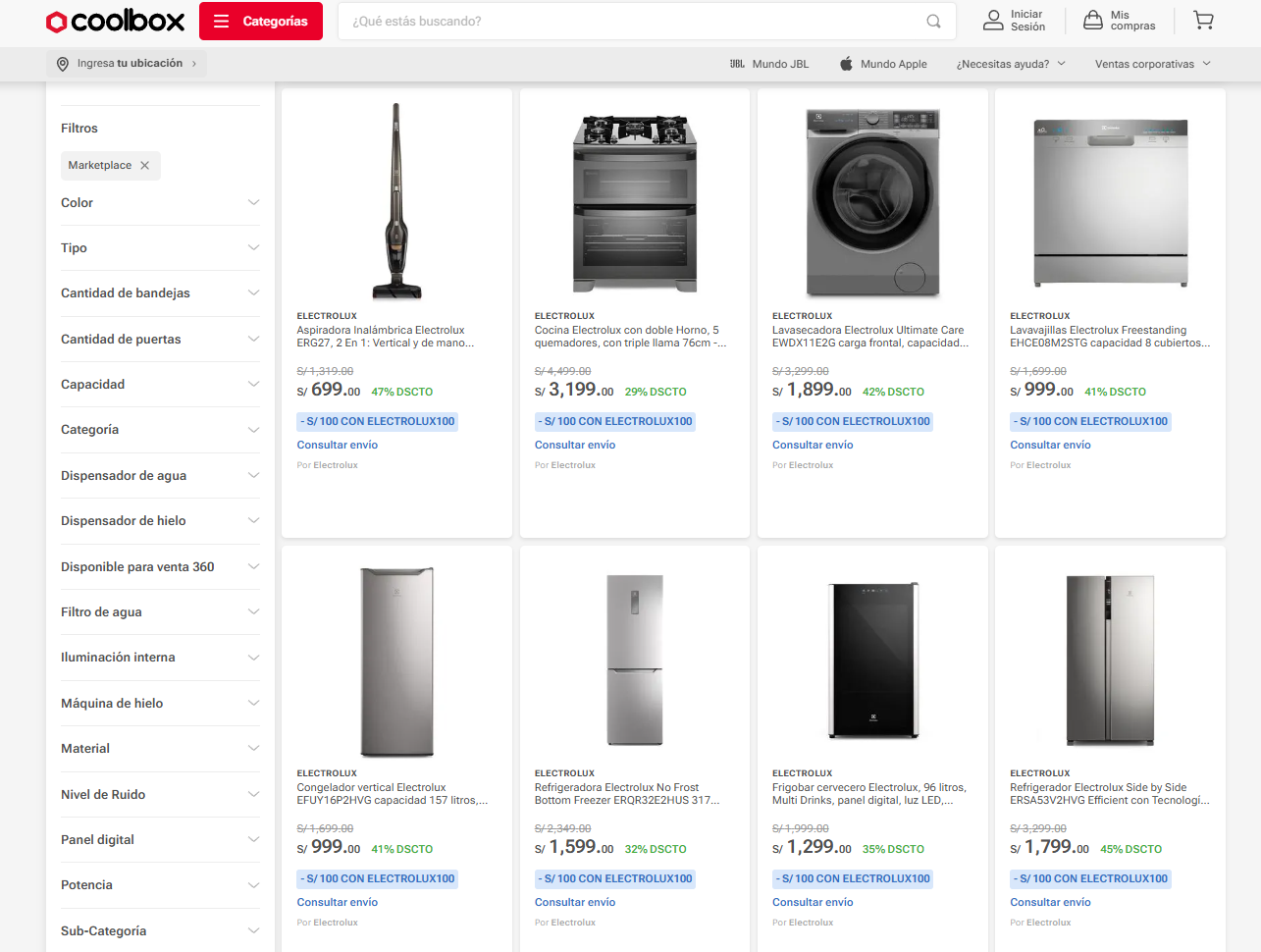This screenshot has height=952, width=1261.
Task: Open Congelador vertical Electrolux title
Action: [393, 794]
